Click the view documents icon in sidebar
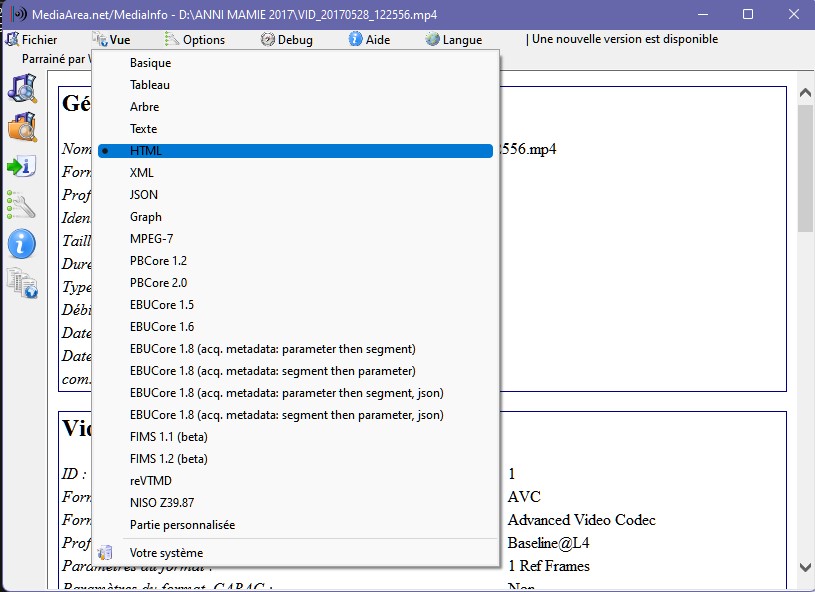The image size is (815, 592). tap(21, 282)
